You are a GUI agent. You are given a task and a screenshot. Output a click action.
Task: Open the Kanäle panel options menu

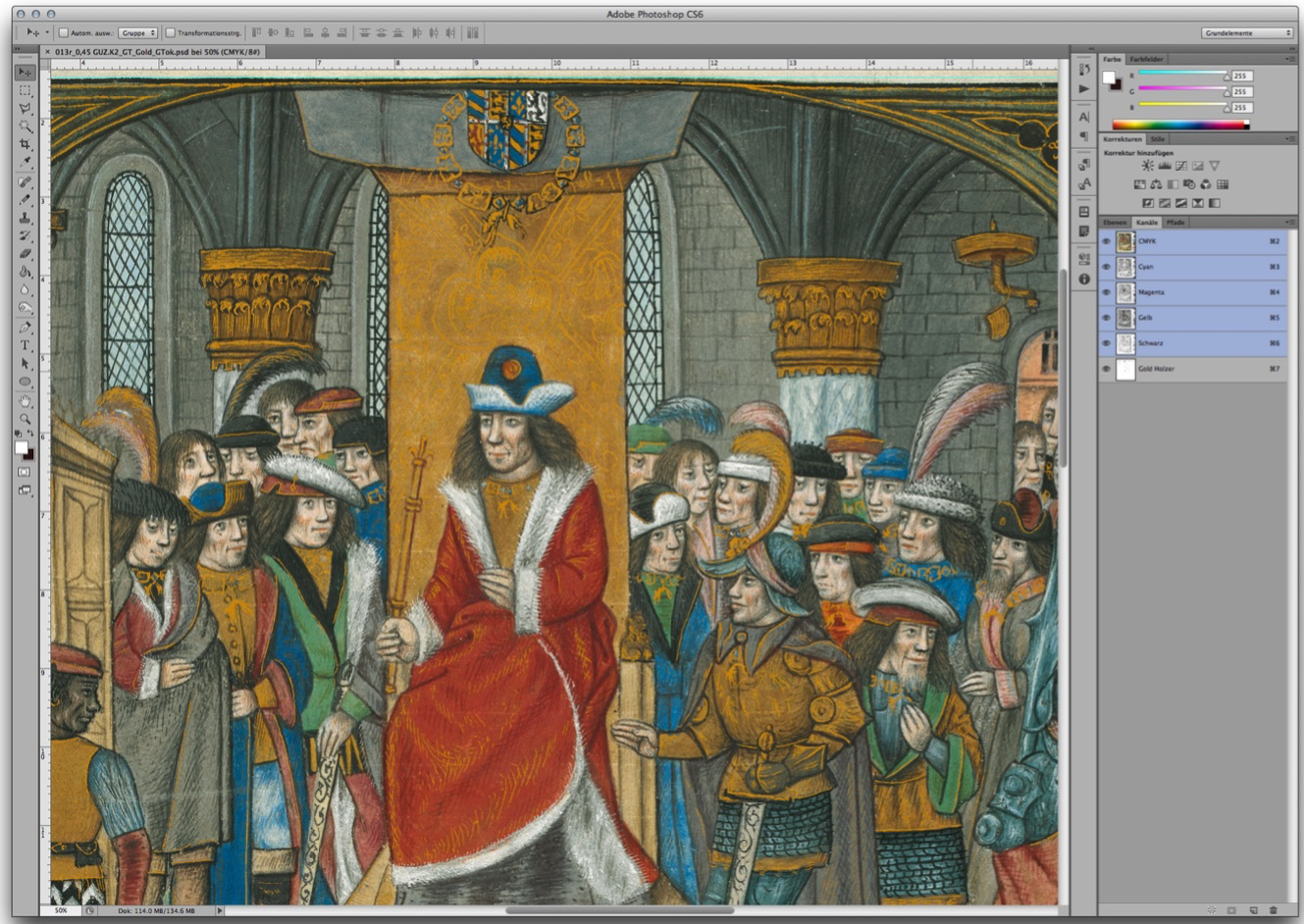1289,223
